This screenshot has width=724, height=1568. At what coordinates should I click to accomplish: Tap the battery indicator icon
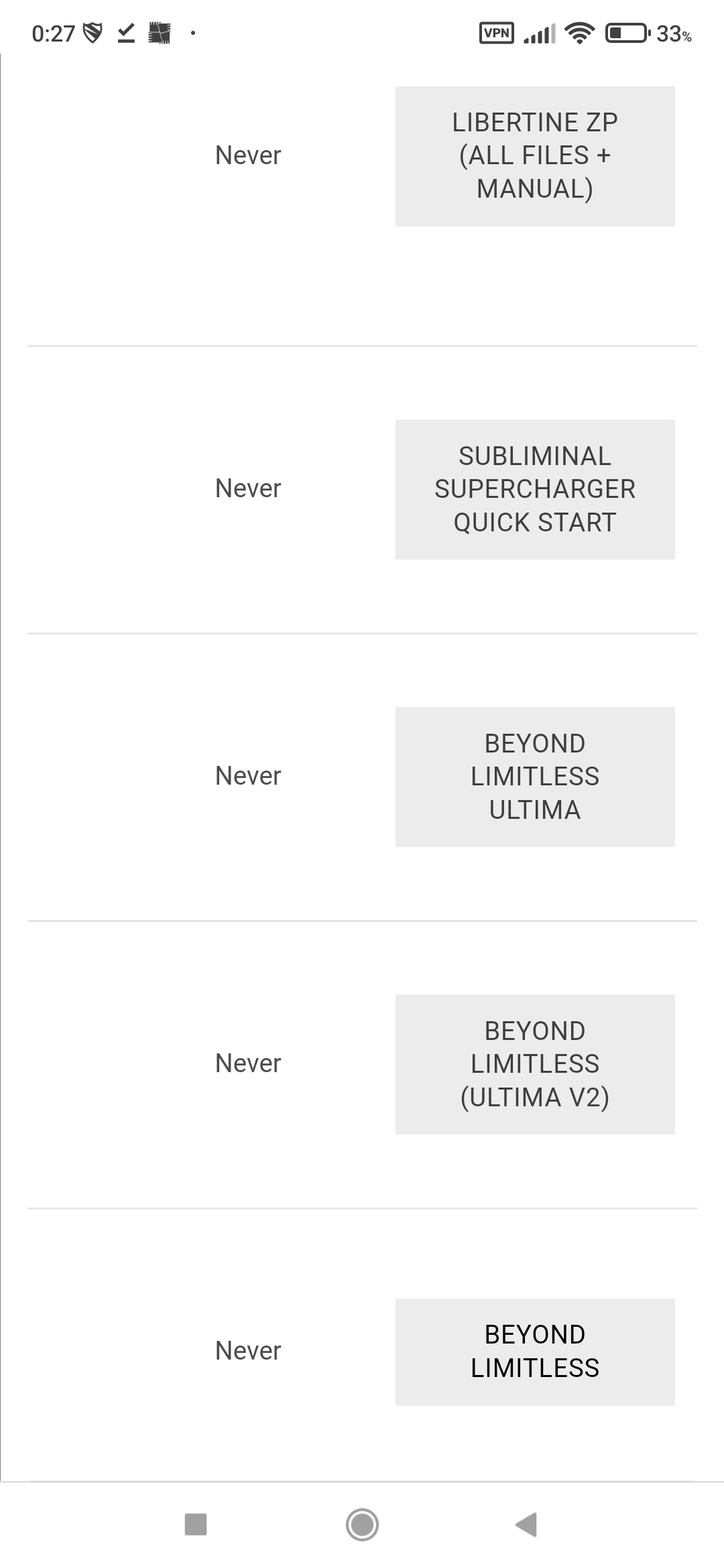click(x=627, y=33)
